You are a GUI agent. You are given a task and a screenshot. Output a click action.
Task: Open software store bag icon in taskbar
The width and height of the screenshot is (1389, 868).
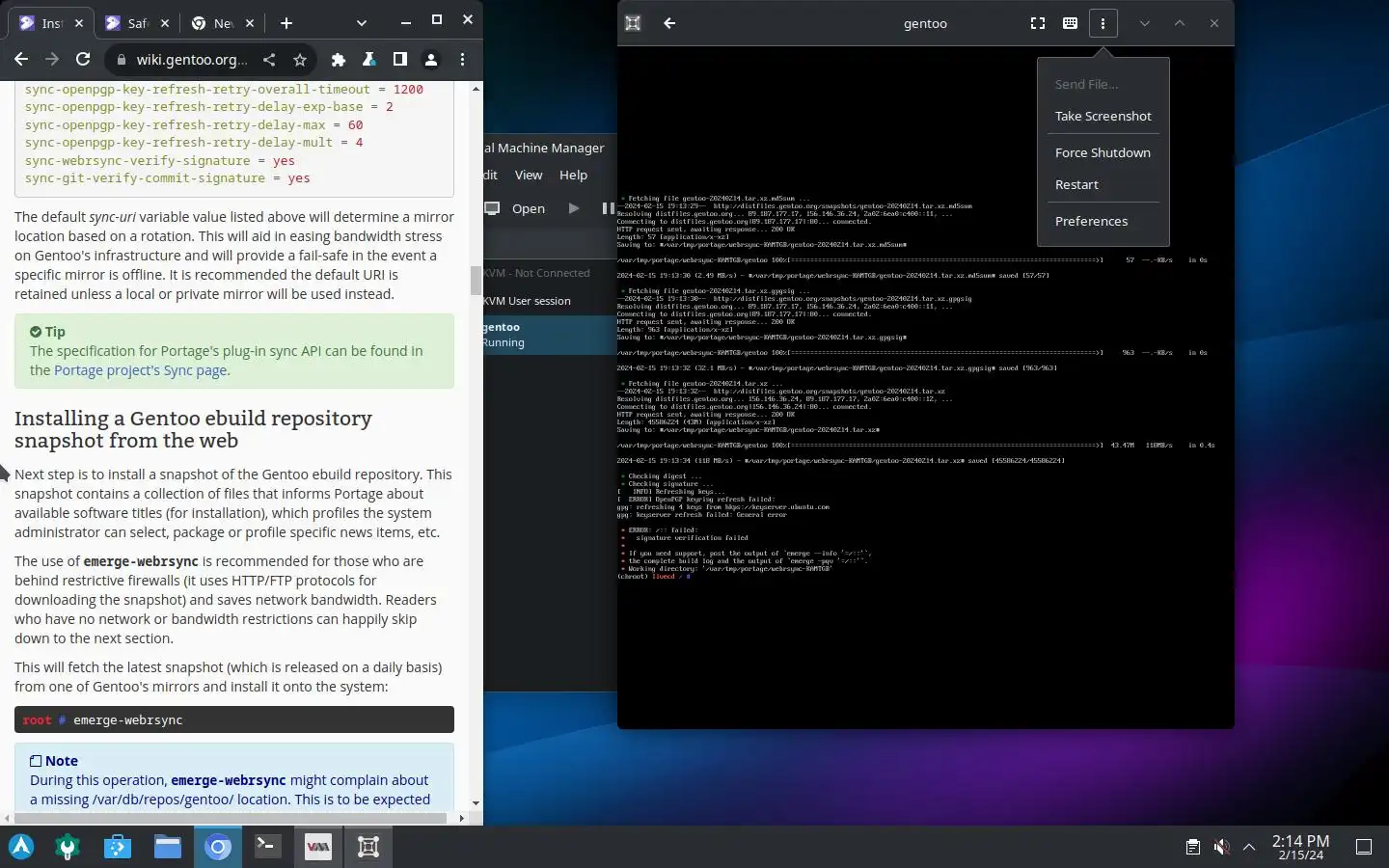118,847
